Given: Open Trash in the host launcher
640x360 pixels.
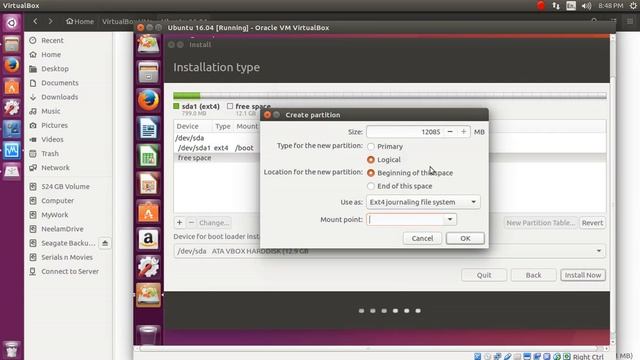Looking at the screenshot, I should coord(11,350).
